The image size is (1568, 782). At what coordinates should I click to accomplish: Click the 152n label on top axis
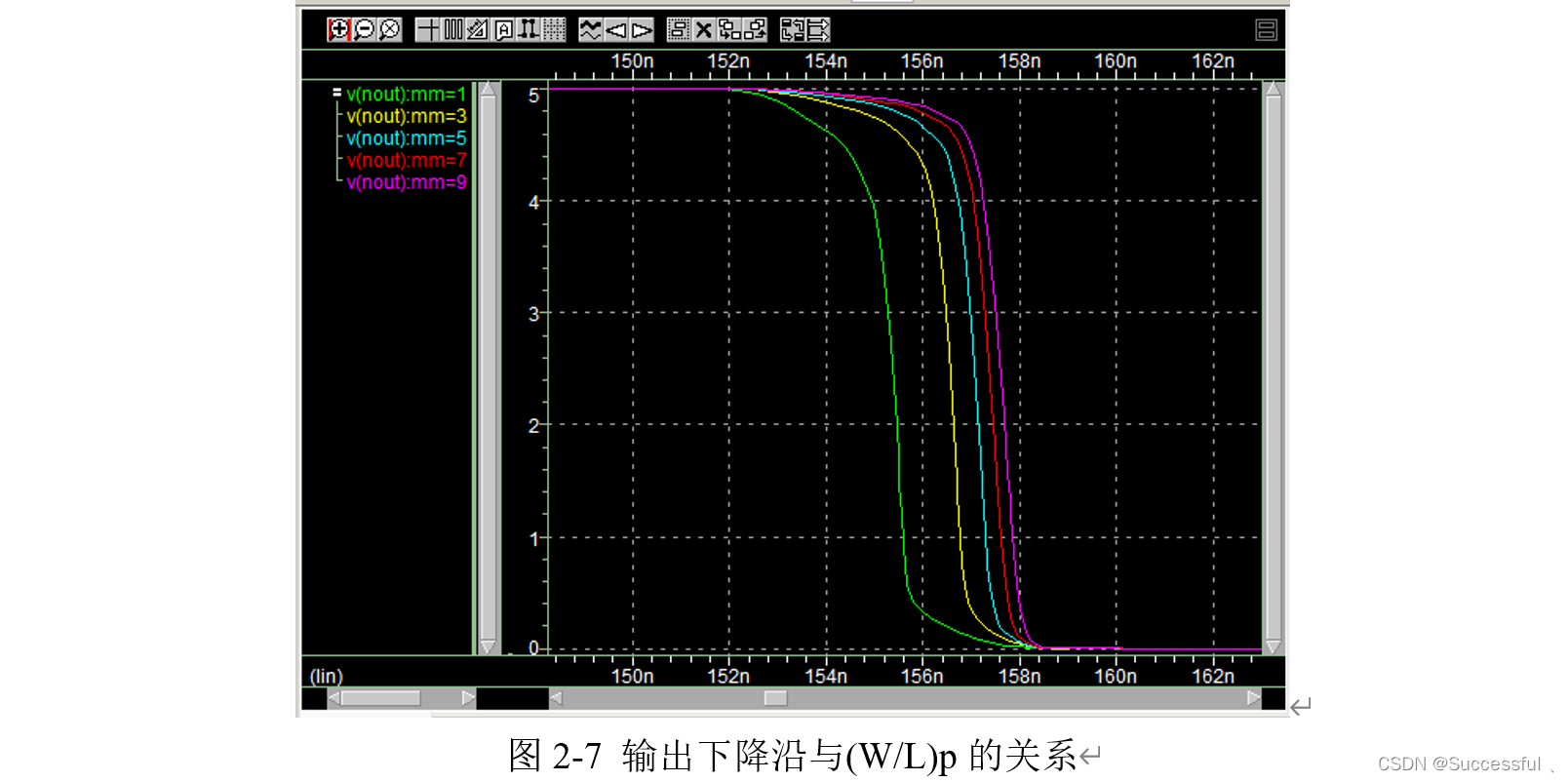728,61
